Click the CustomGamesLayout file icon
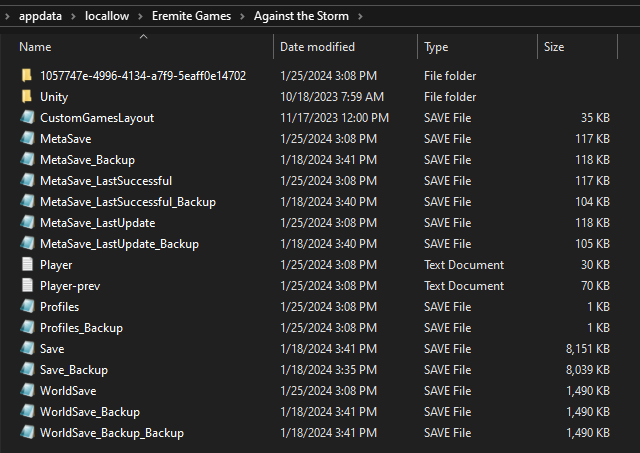Screen dimensions: 640x453 click(27, 118)
